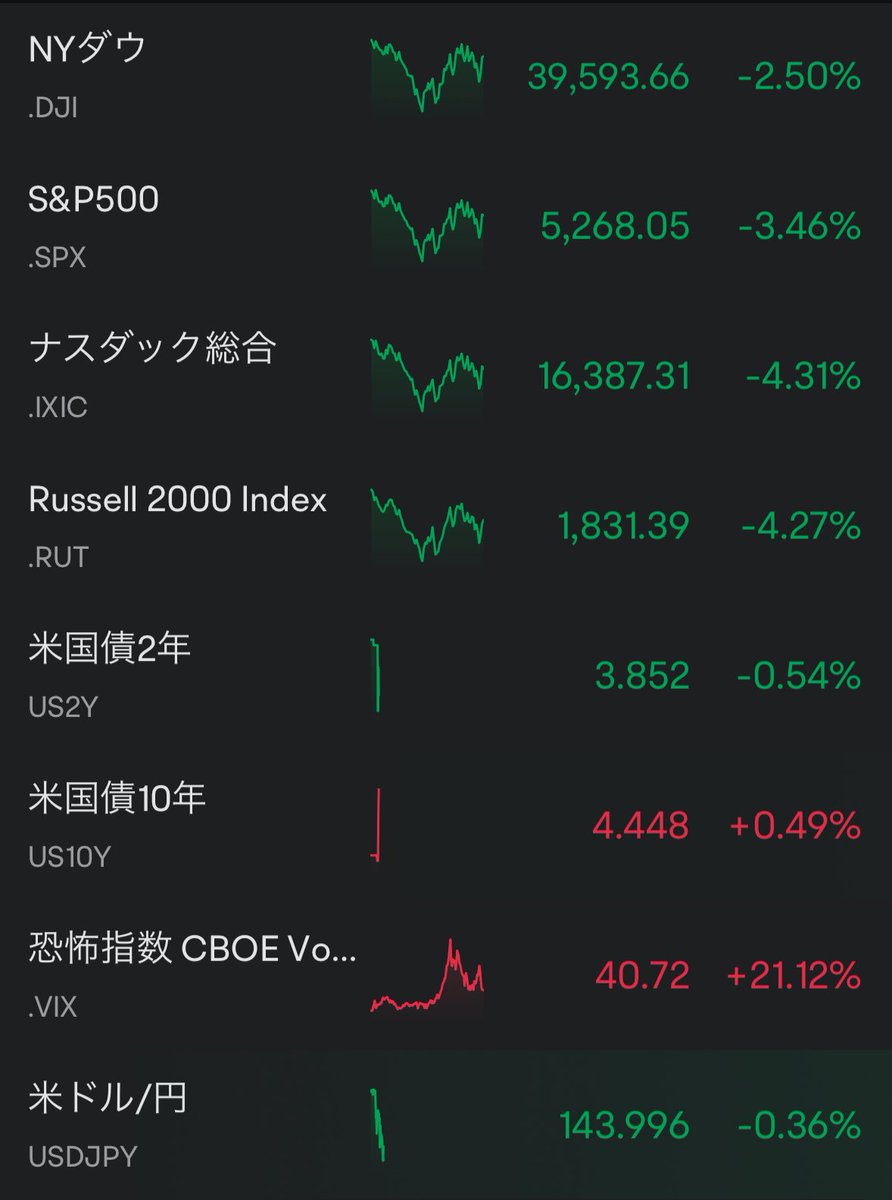This screenshot has width=892, height=1200.
Task: Open the ナスダック総合 sparkline chart
Action: 427,376
